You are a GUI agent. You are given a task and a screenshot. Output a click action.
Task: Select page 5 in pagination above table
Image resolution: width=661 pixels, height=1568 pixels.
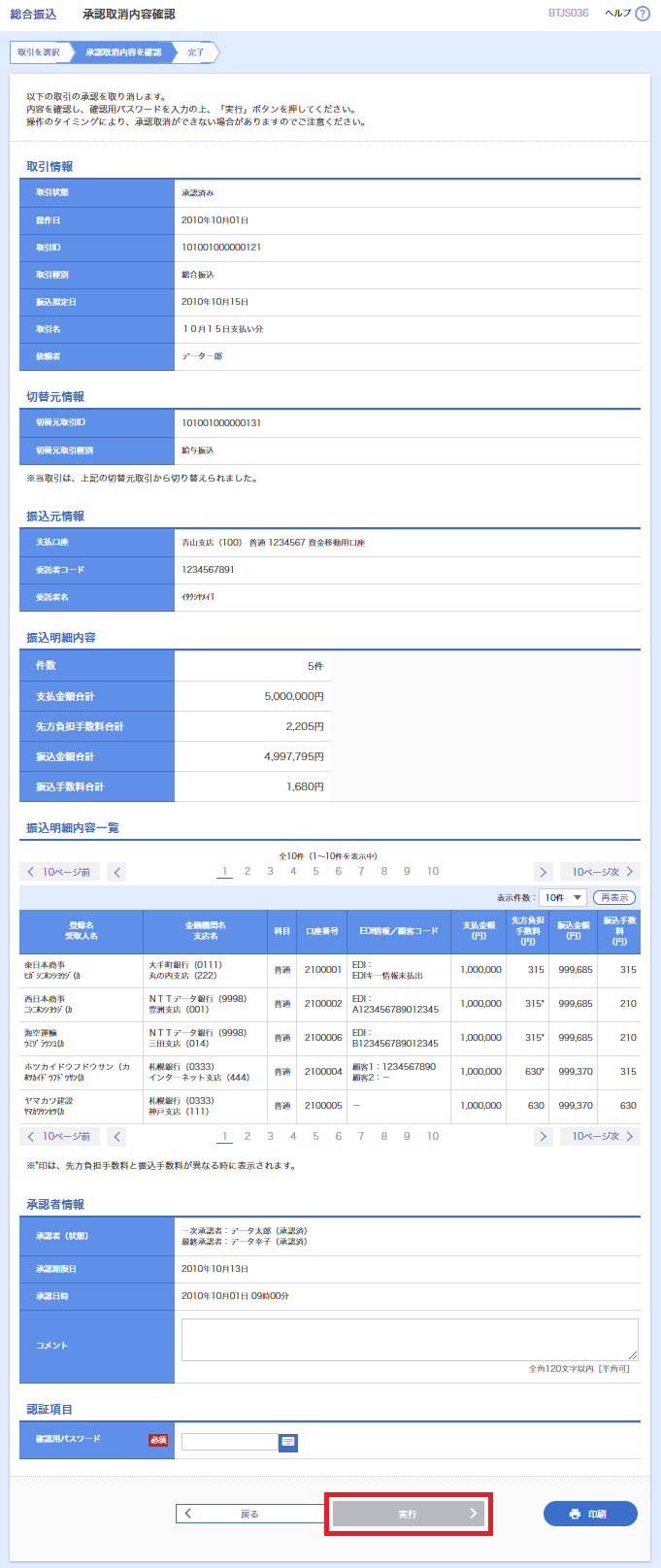(x=315, y=871)
